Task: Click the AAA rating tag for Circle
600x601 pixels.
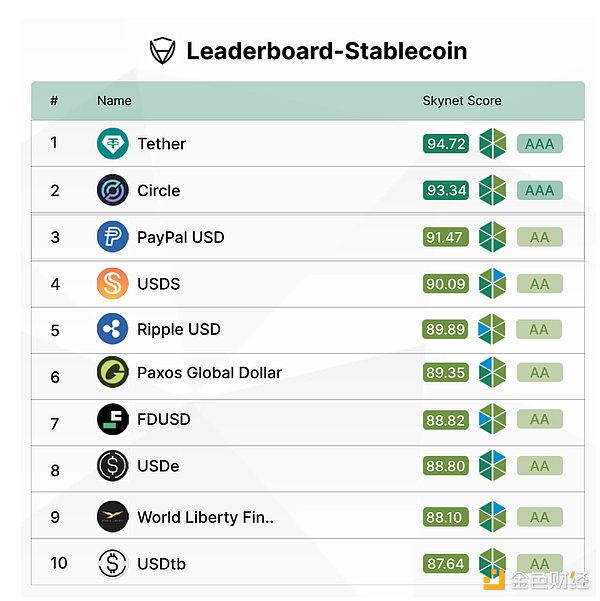Action: click(x=540, y=190)
